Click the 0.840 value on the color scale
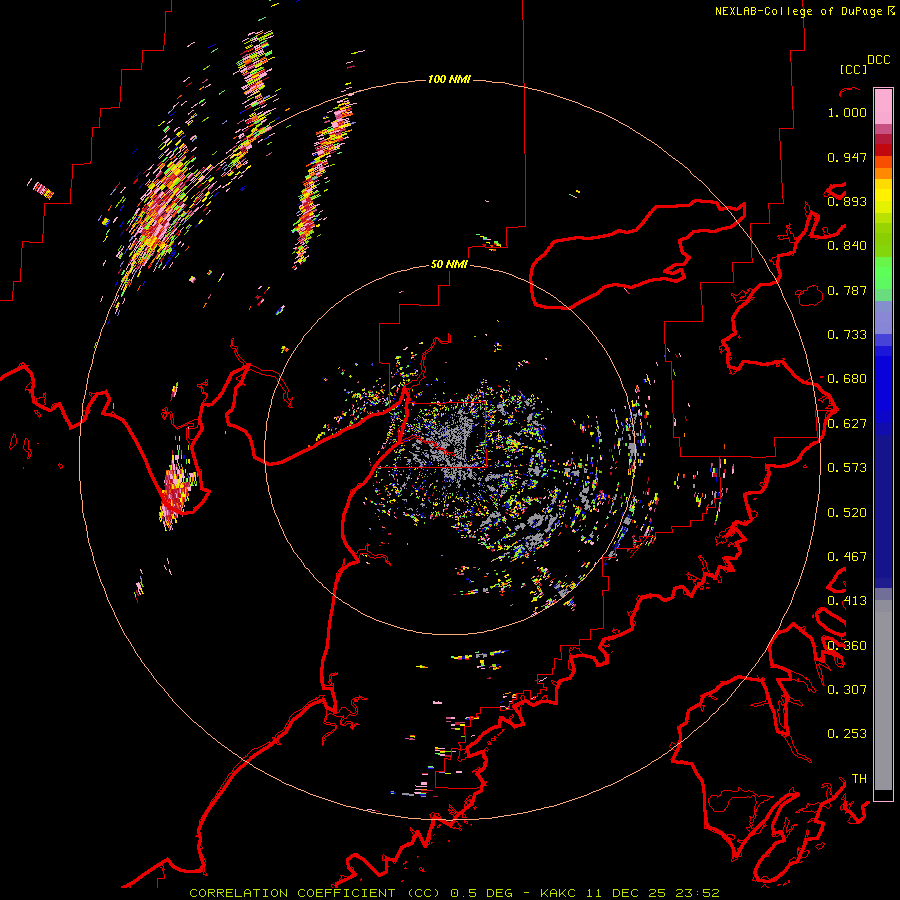 pyautogui.click(x=847, y=246)
